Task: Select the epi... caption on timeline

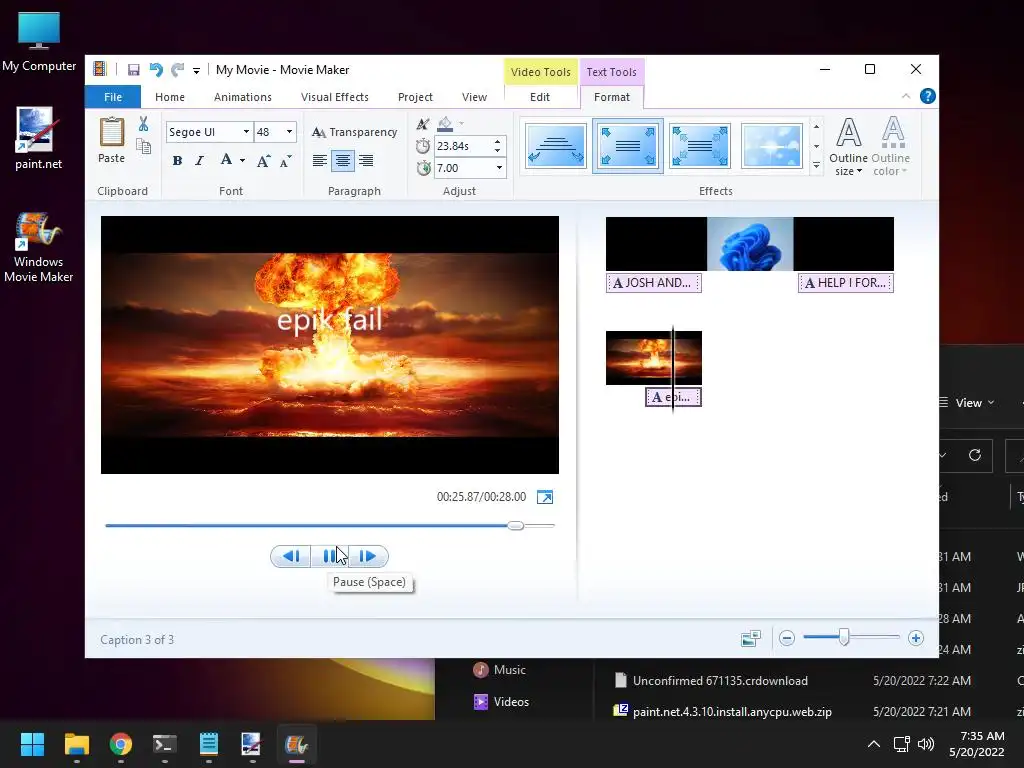Action: click(x=673, y=397)
